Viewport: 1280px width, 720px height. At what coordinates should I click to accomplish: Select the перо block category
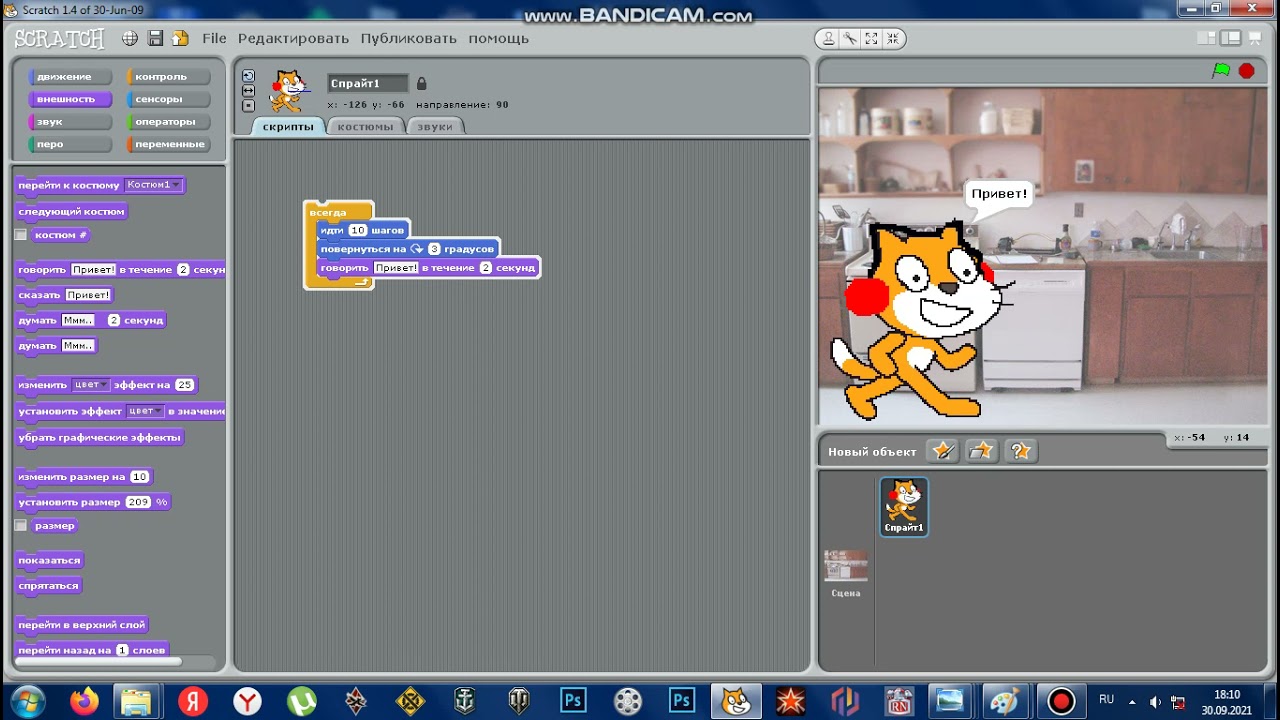tap(69, 144)
